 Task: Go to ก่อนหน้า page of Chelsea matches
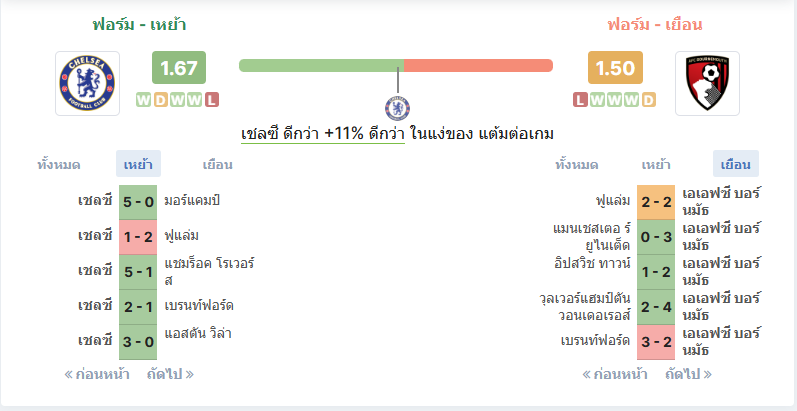point(97,375)
